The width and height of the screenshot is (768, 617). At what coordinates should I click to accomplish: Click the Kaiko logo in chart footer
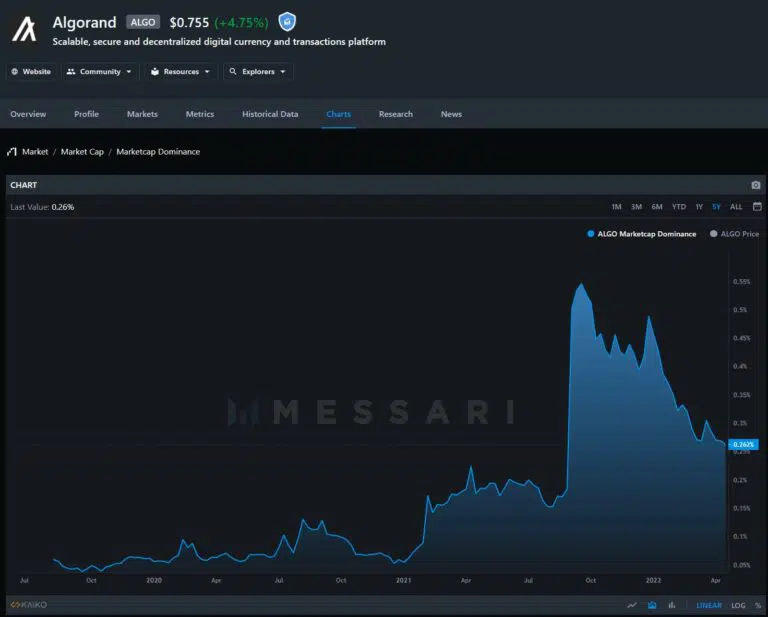[x=29, y=605]
